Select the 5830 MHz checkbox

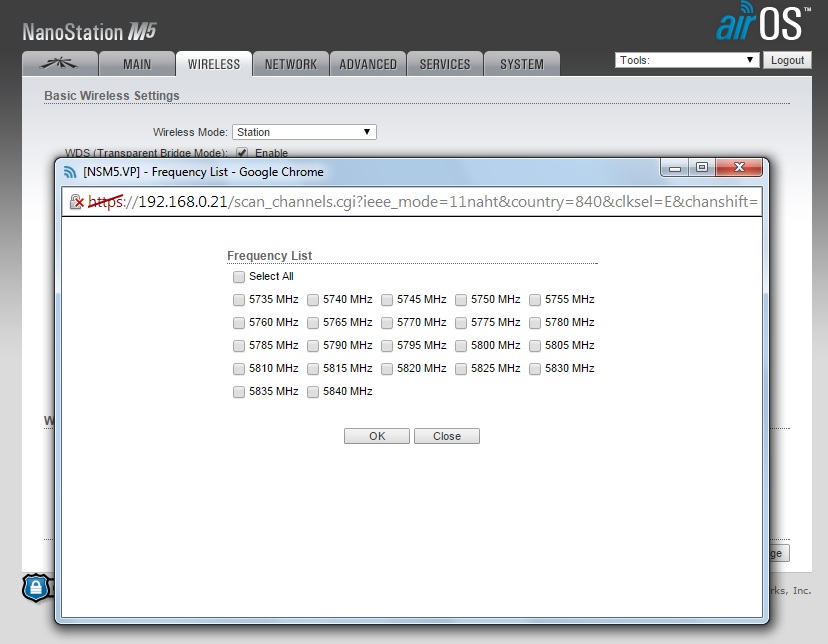tap(534, 368)
